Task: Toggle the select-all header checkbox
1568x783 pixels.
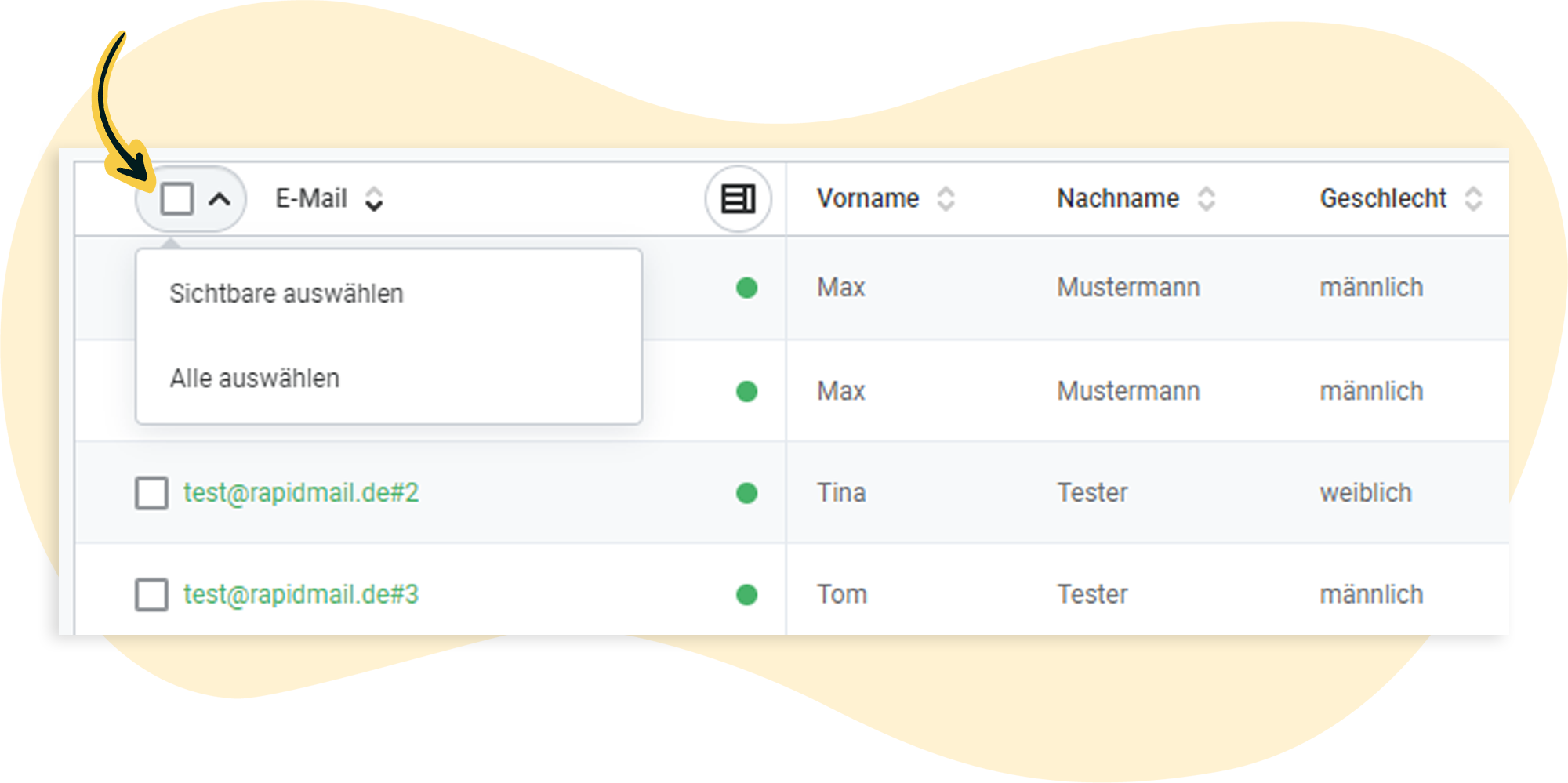Action: click(176, 199)
